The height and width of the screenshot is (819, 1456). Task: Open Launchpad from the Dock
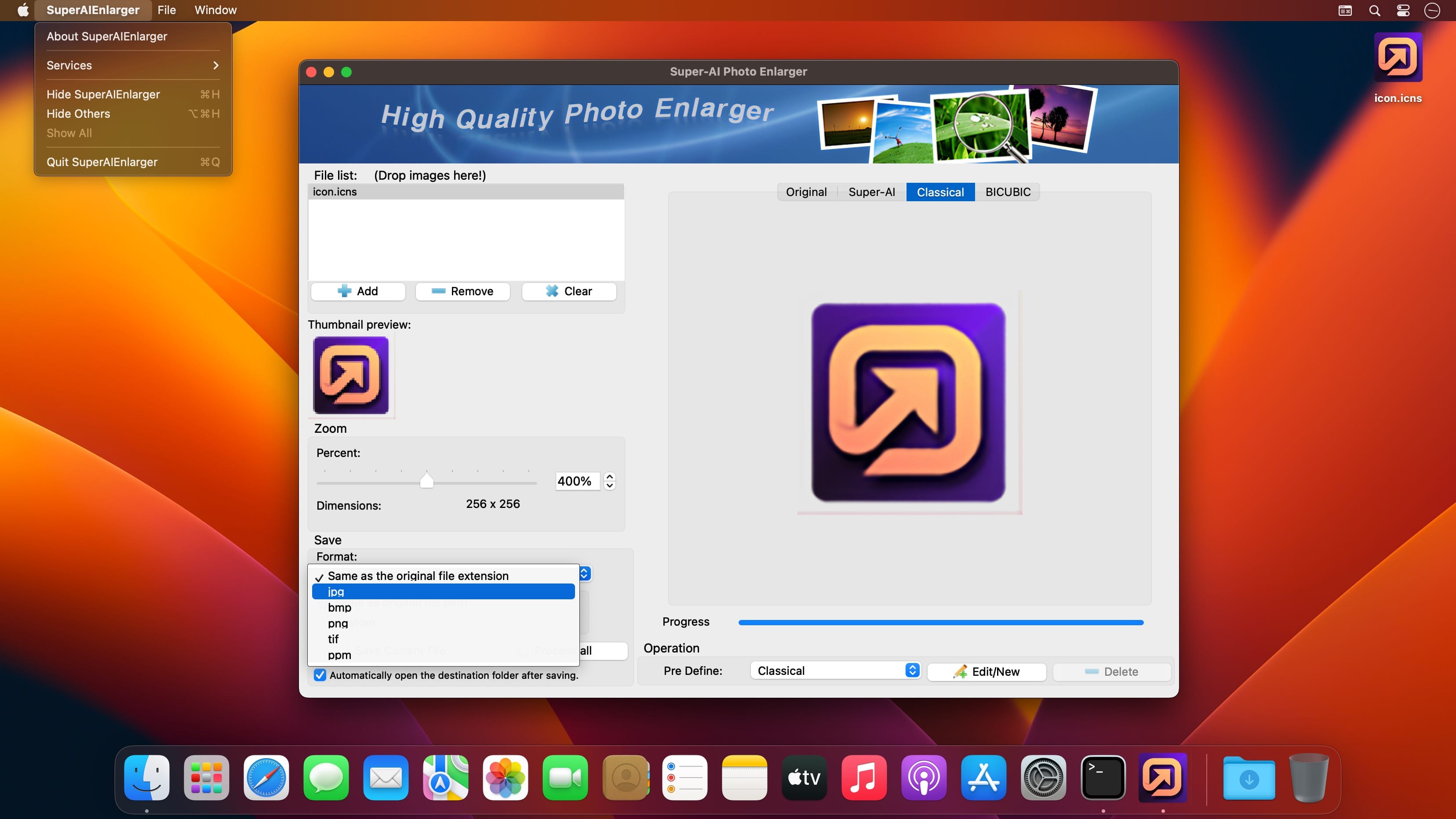coord(206,778)
